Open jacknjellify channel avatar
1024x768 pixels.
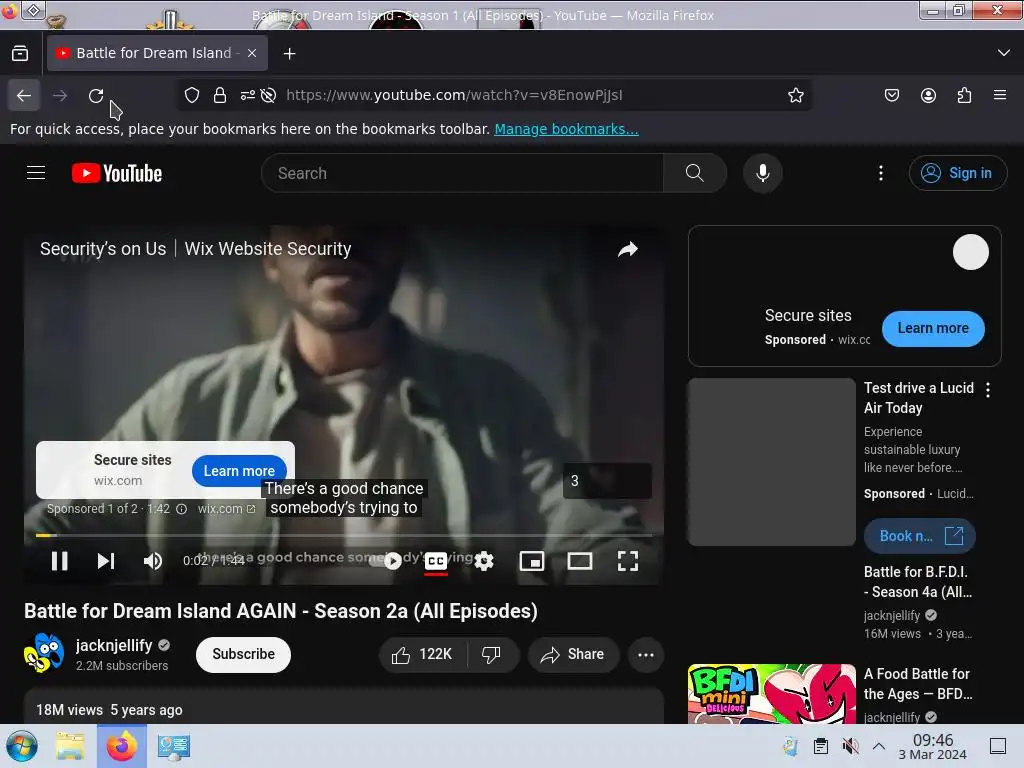(44, 653)
